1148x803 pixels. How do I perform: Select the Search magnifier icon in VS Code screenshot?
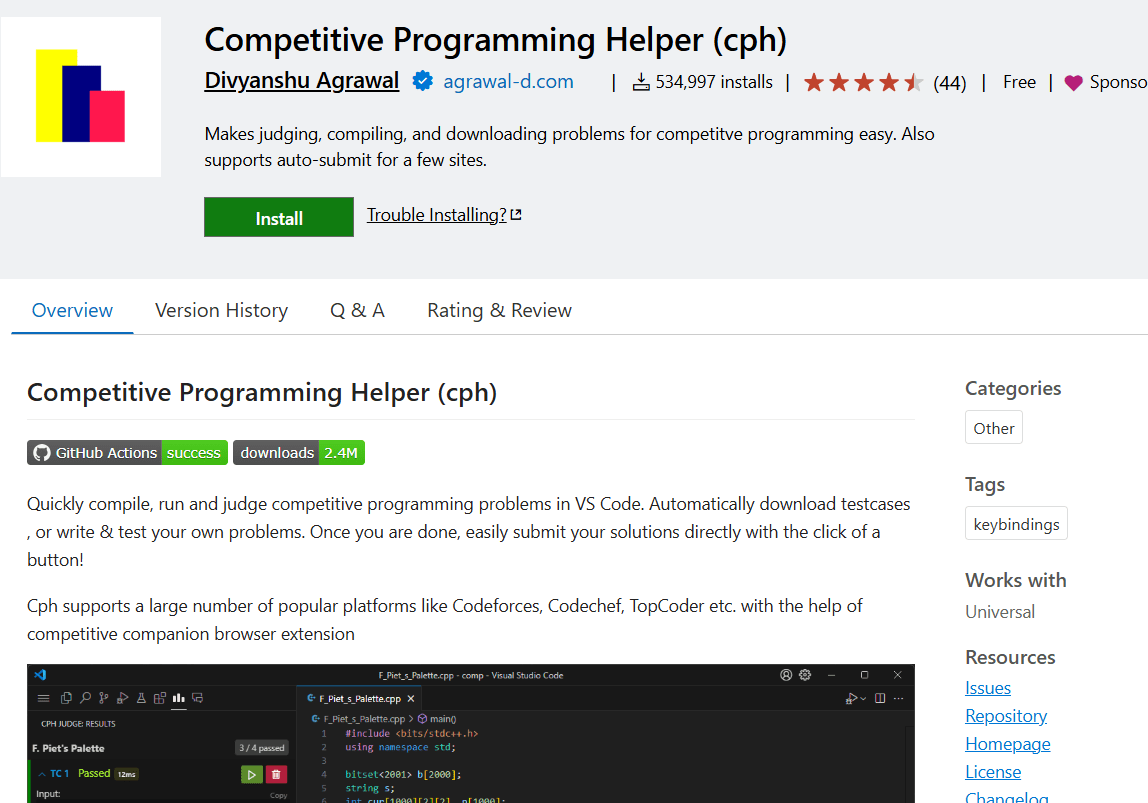pos(85,698)
